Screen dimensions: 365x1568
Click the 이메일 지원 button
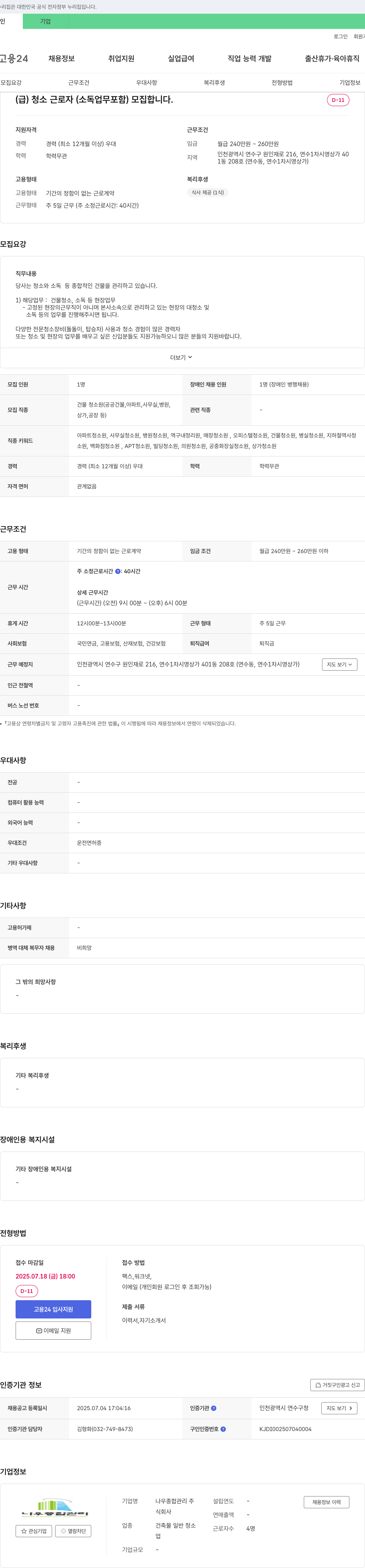tap(54, 1331)
